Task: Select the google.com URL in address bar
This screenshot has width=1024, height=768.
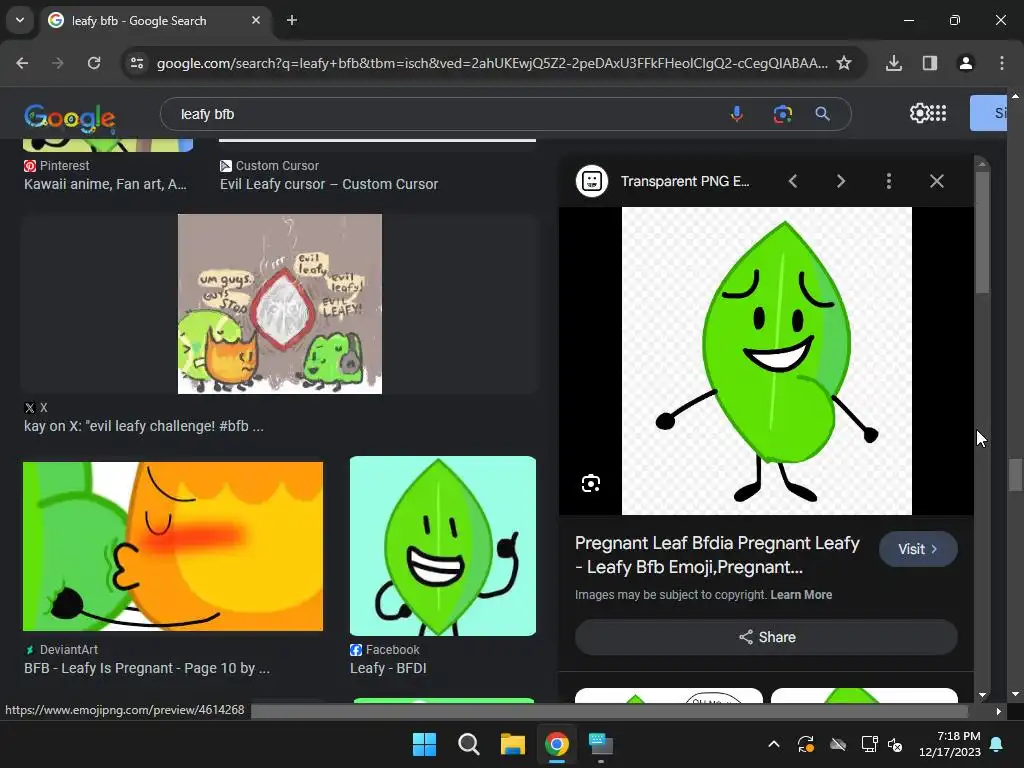Action: point(492,63)
